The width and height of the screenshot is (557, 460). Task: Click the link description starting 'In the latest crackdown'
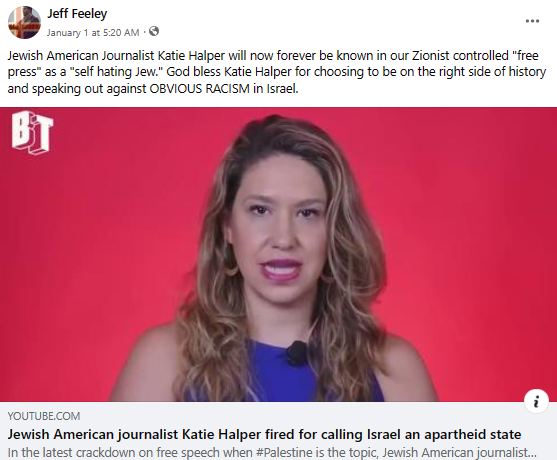(x=272, y=453)
